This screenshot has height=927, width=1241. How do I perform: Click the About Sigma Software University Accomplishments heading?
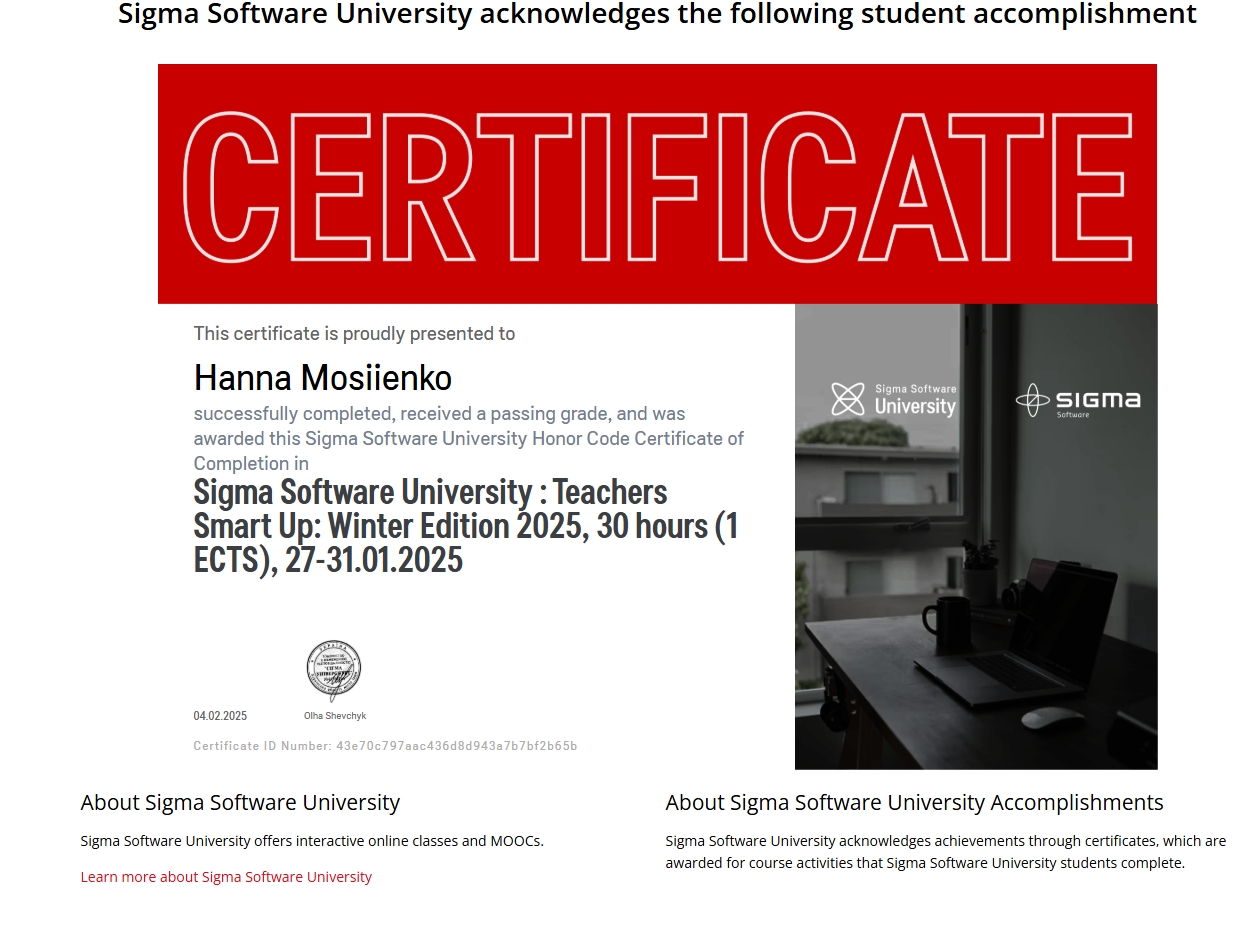click(x=914, y=802)
